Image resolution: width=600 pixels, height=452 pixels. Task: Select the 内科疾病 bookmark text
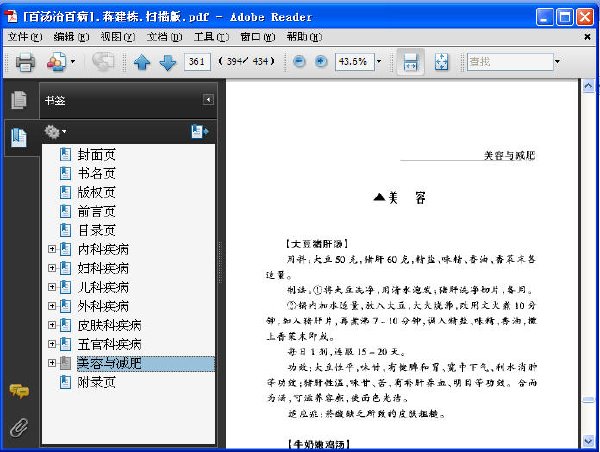103,249
